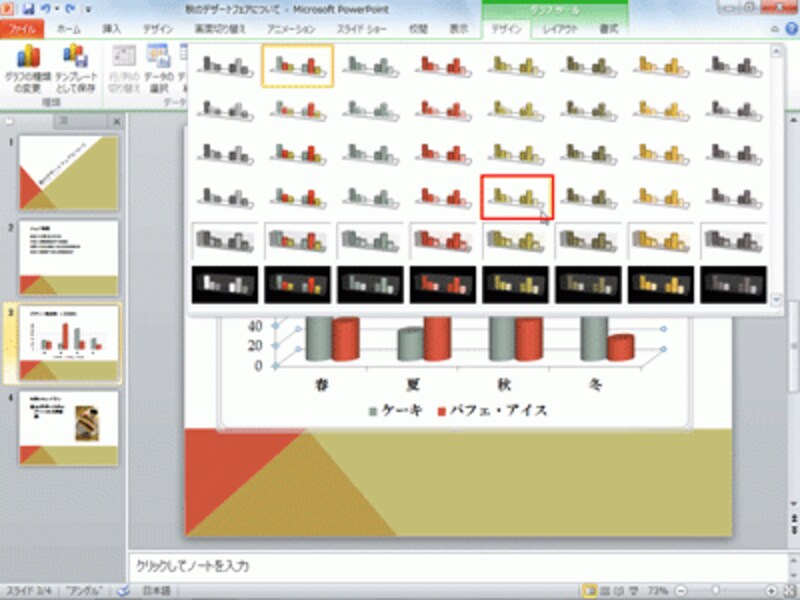Click the 春 axis label

(x=321, y=384)
